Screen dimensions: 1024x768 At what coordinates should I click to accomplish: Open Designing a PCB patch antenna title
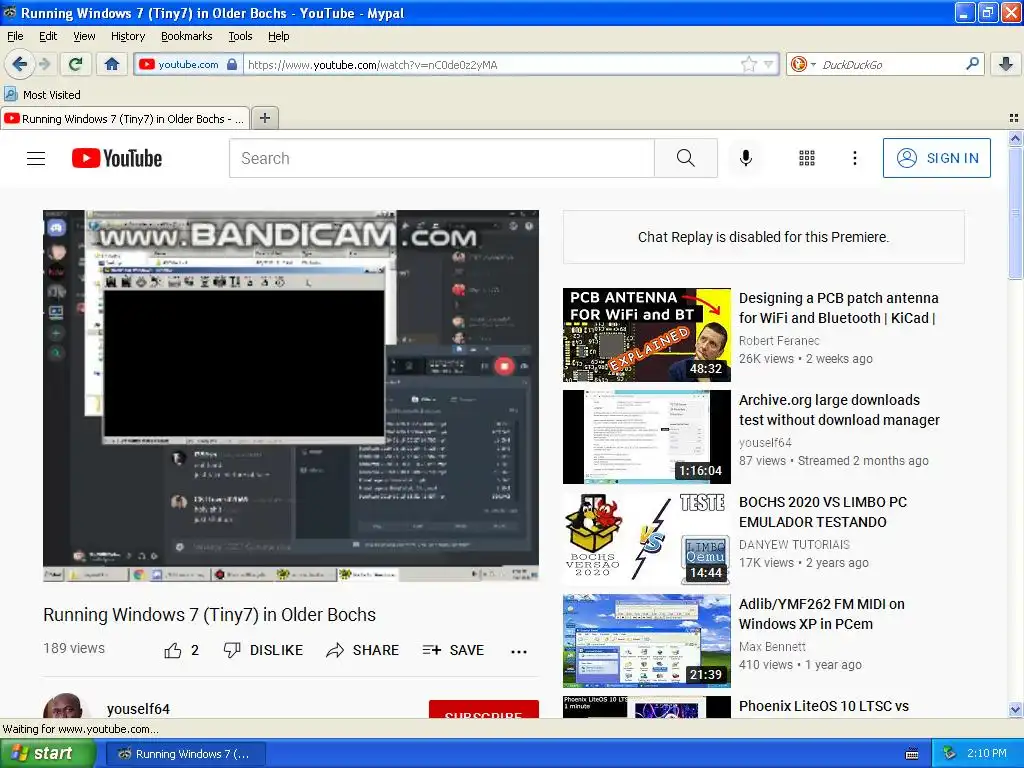[x=839, y=308]
